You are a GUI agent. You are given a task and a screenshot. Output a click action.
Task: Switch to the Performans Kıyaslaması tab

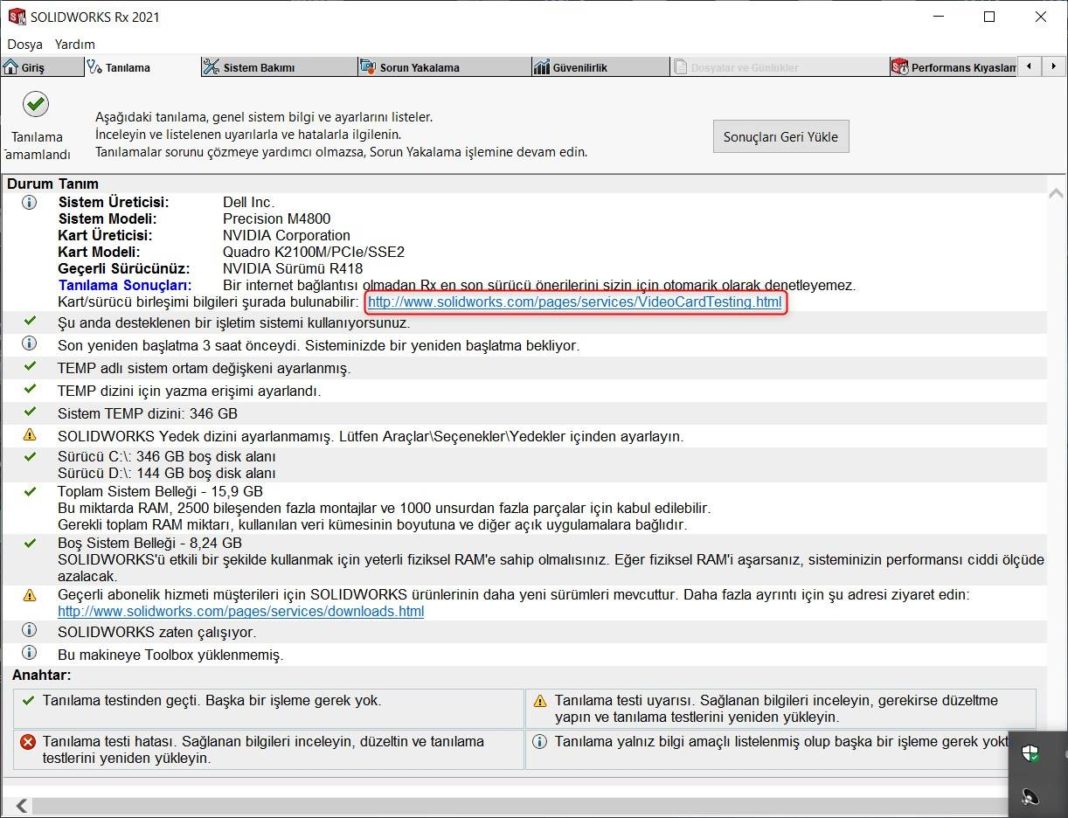coord(952,66)
